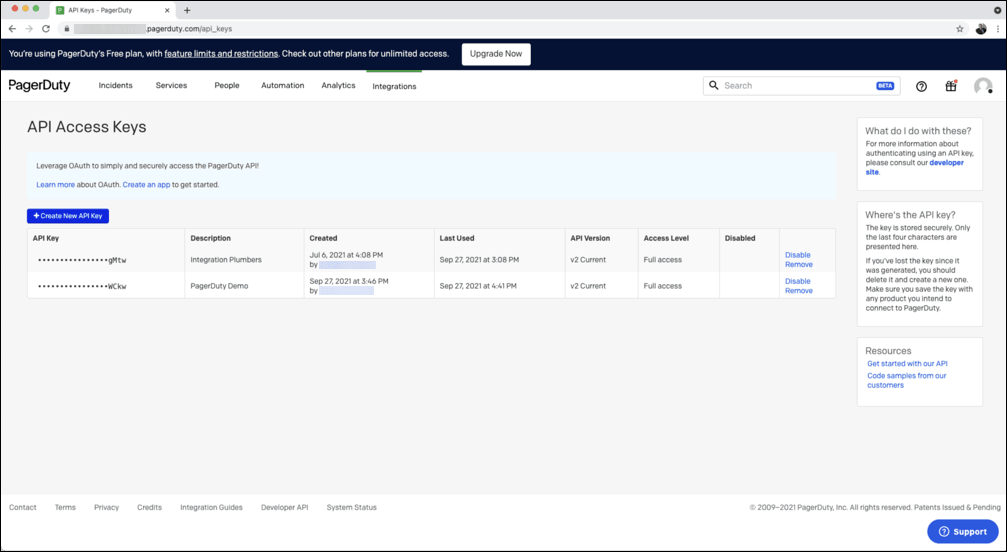Open the Analytics menu
Viewport: 1007px width, 552px height.
(338, 85)
